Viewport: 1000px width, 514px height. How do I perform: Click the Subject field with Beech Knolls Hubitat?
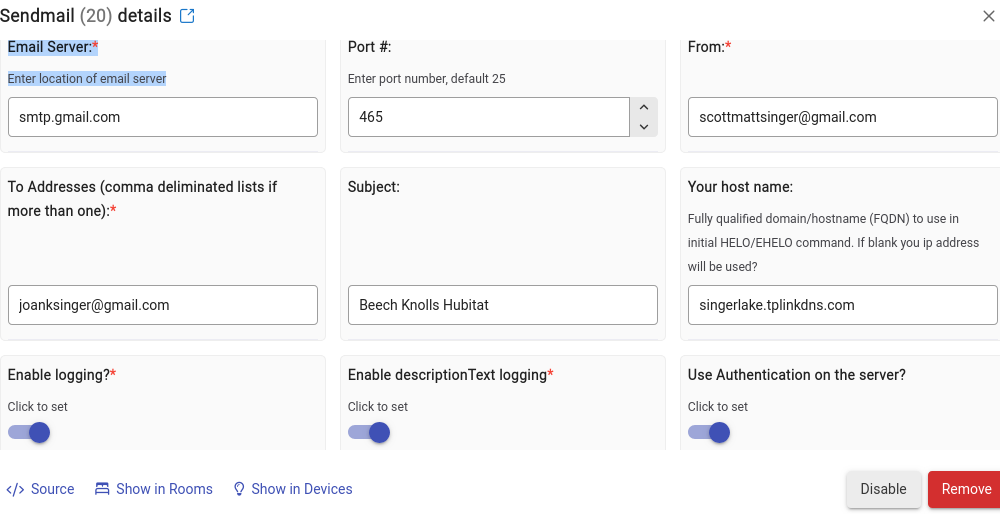[x=503, y=305]
